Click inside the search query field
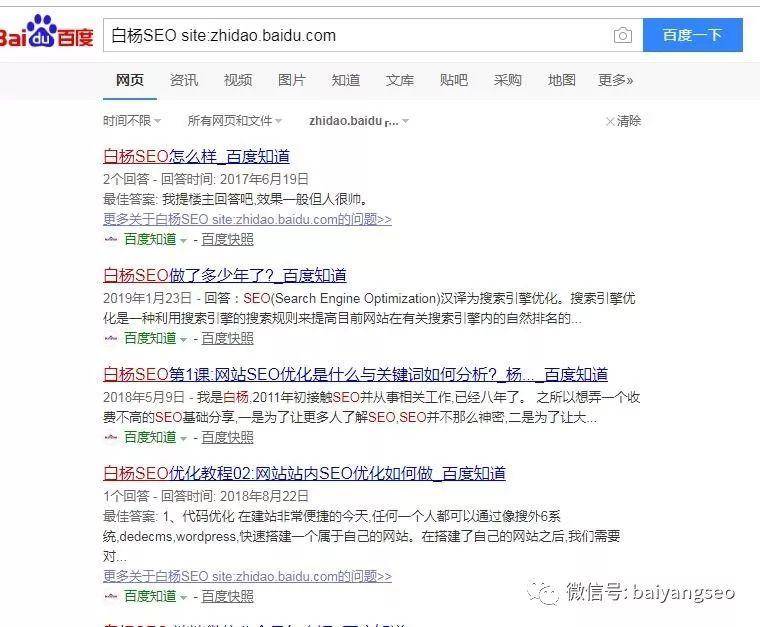 tap(359, 35)
